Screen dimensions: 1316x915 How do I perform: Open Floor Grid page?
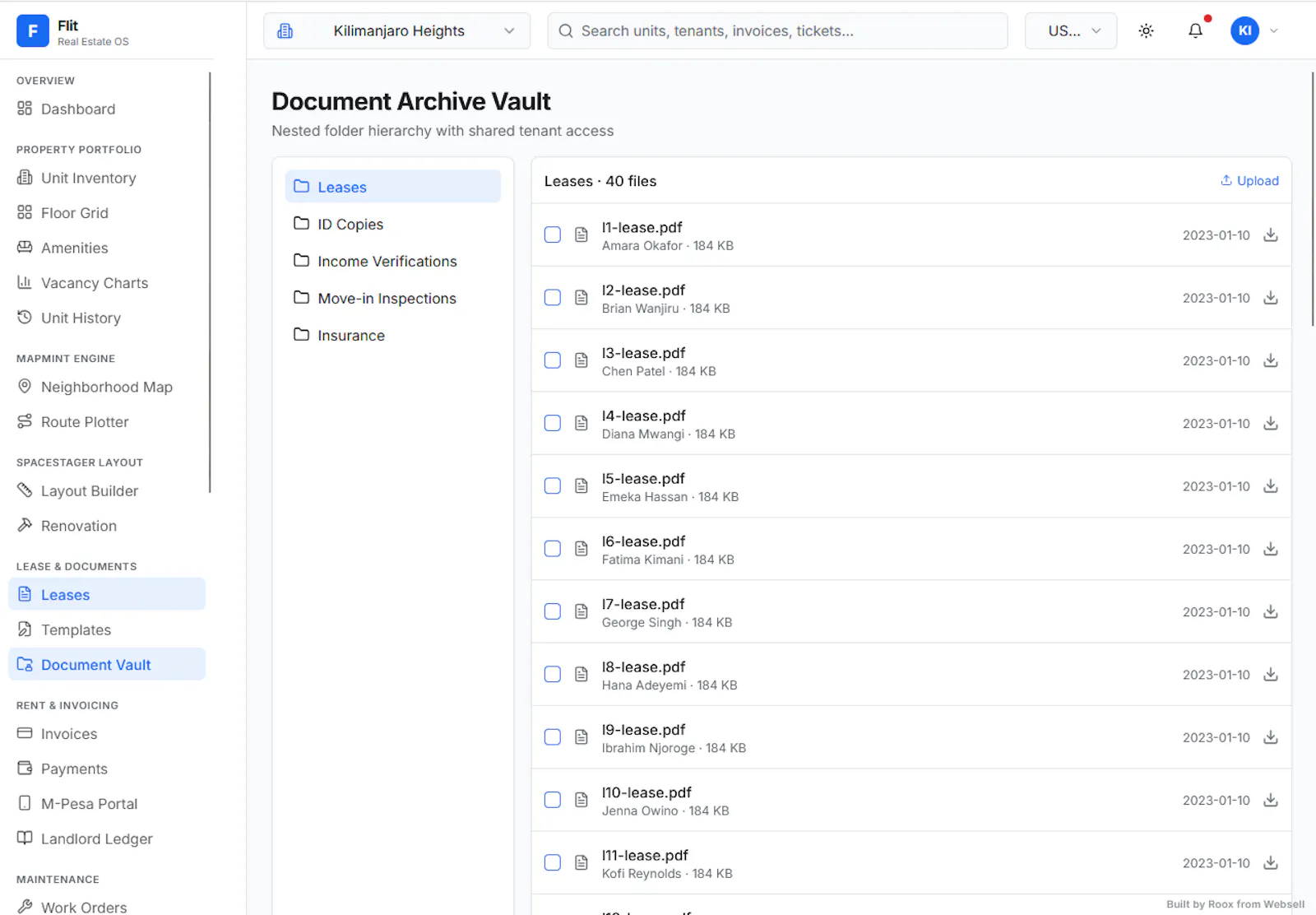tap(107, 213)
